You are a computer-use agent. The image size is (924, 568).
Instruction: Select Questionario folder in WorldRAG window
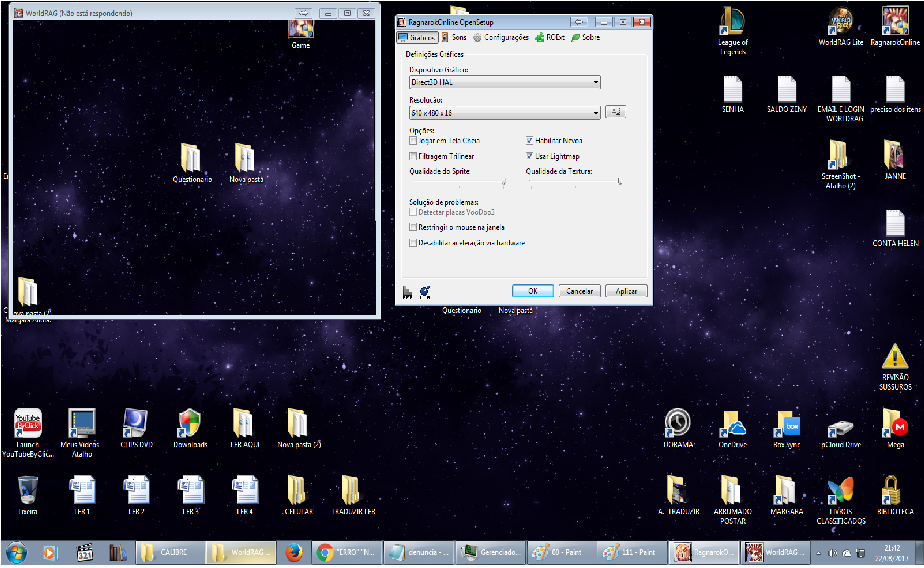click(x=192, y=163)
